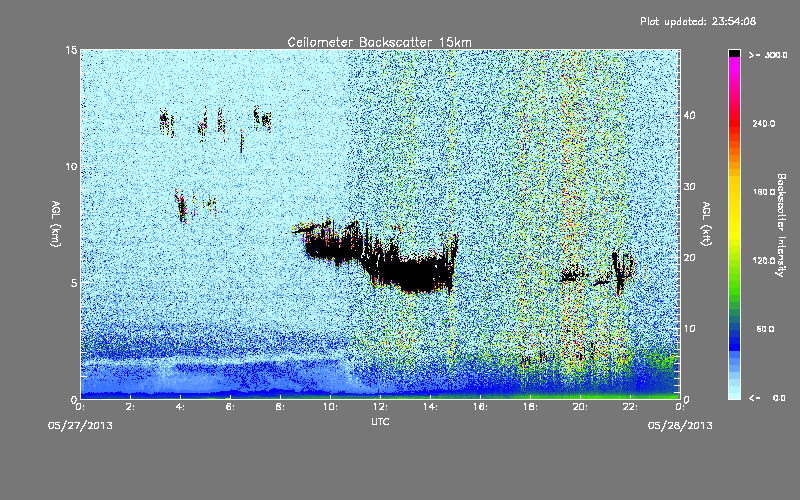Click the '4:' hour tick label
Image resolution: width=800 pixels, height=500 pixels.
pyautogui.click(x=180, y=407)
